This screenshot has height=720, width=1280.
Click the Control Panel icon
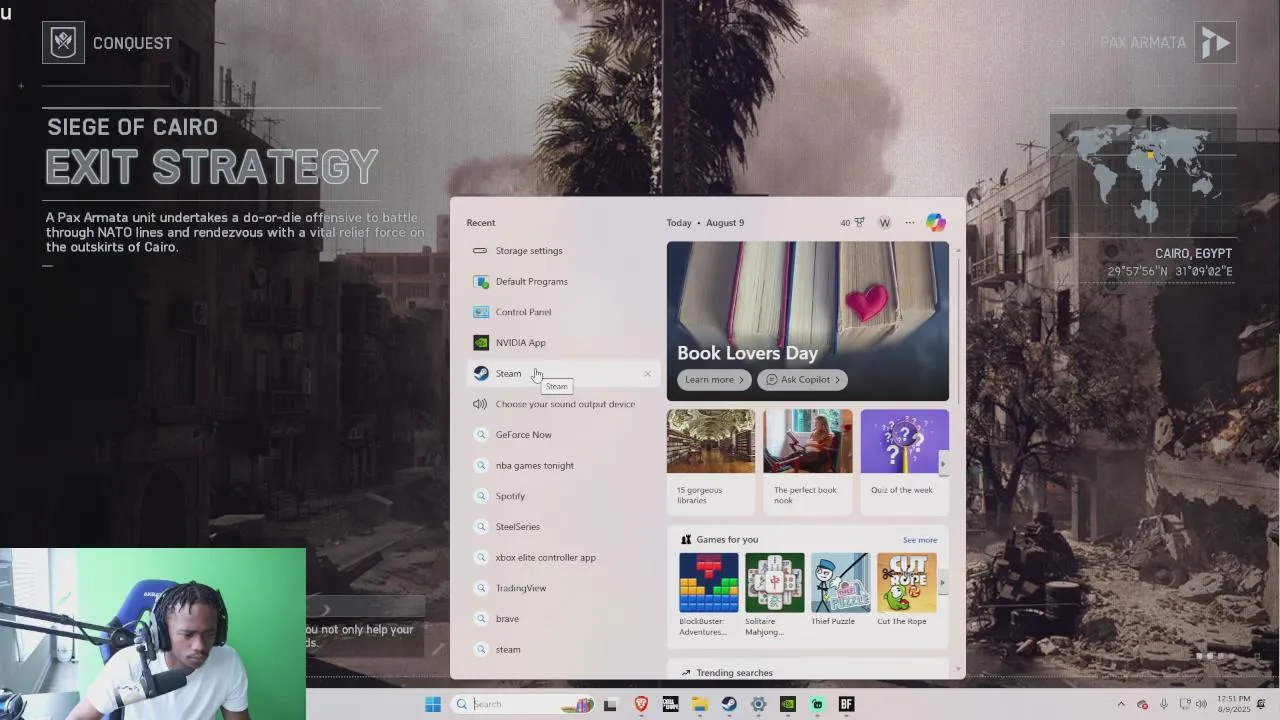(481, 312)
